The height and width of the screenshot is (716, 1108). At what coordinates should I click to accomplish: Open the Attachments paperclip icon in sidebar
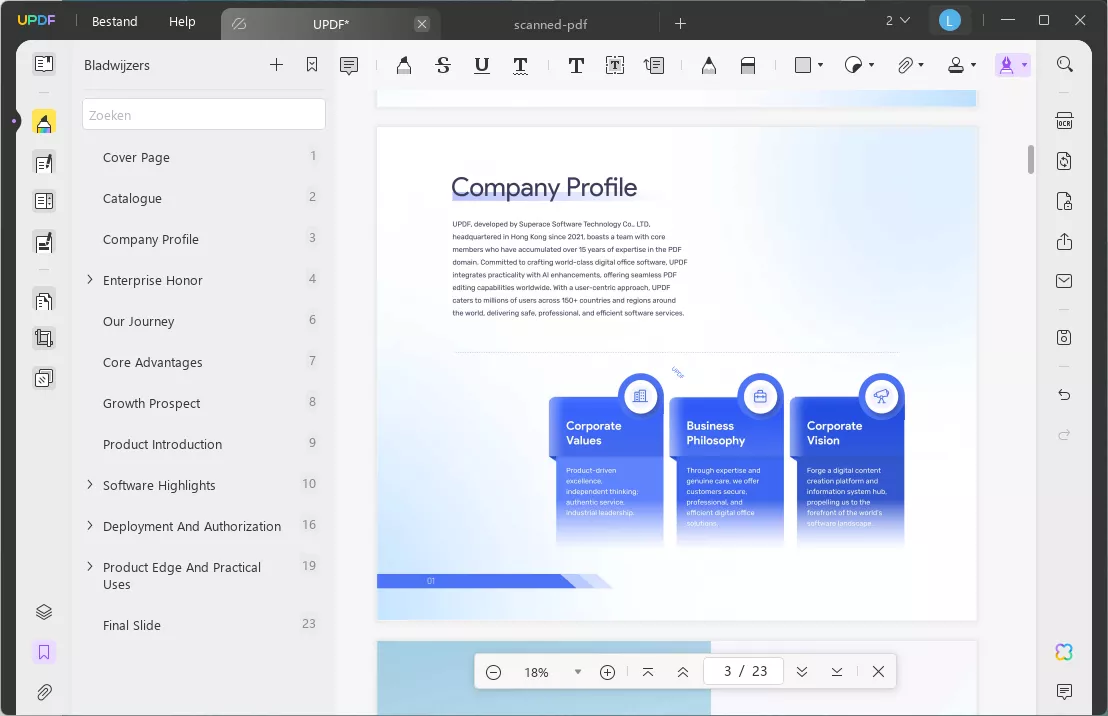point(44,692)
